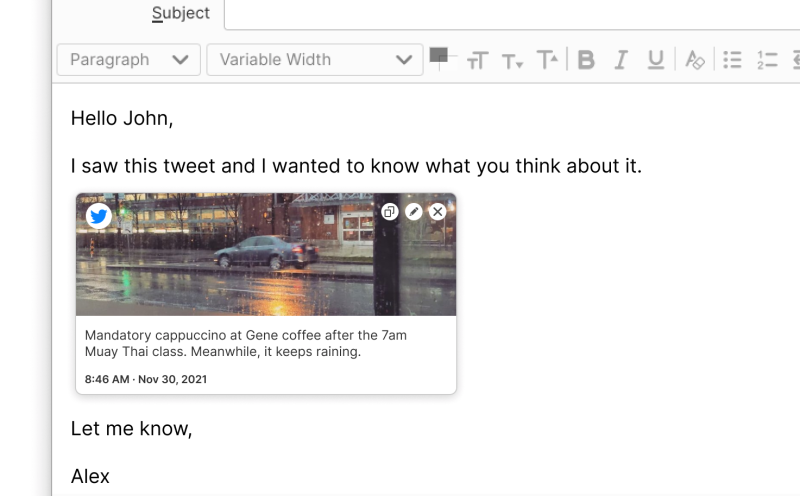This screenshot has height=496, width=800.
Task: Remove the tweet card with X icon
Action: (437, 212)
